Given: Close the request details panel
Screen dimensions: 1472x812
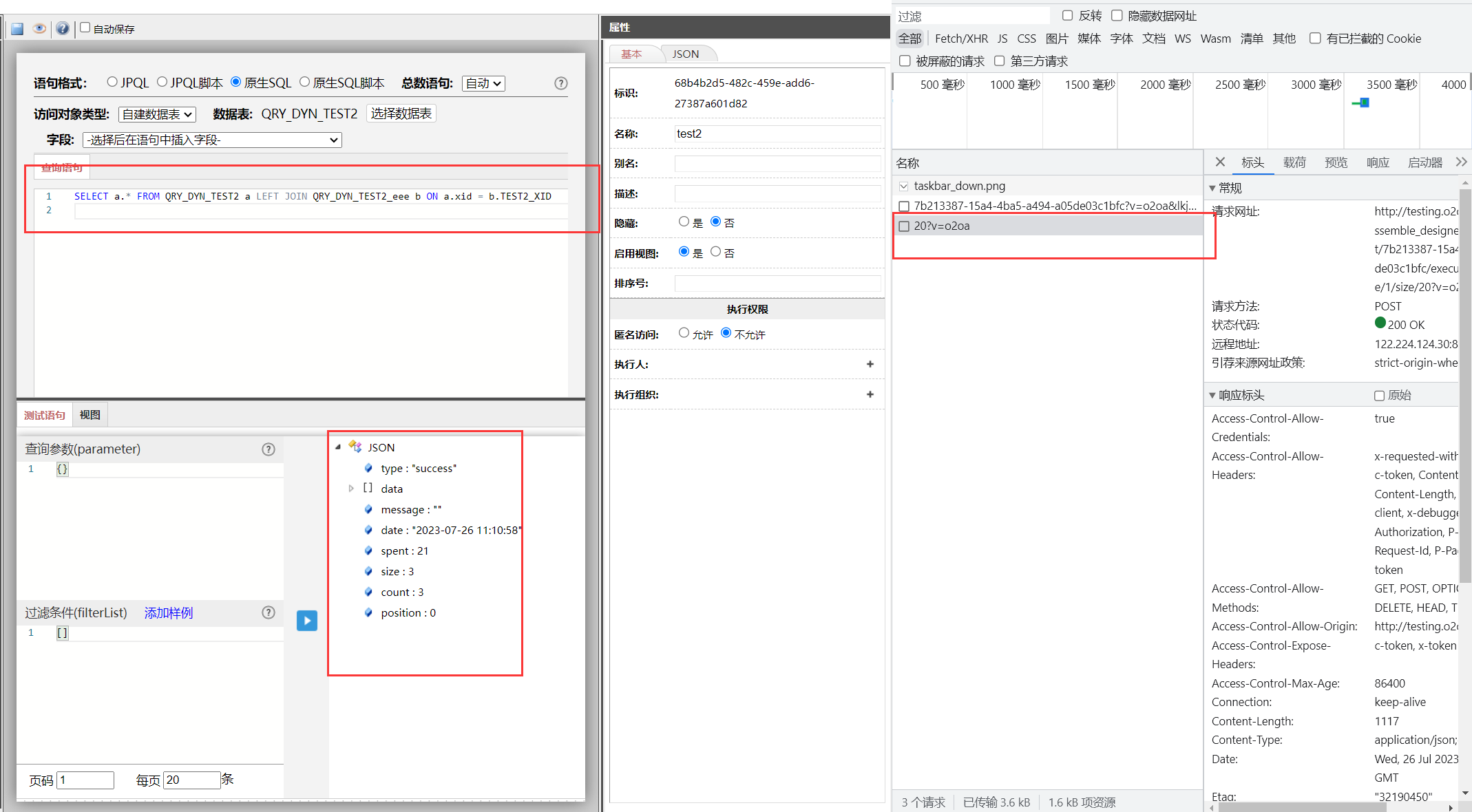Looking at the screenshot, I should (1220, 162).
